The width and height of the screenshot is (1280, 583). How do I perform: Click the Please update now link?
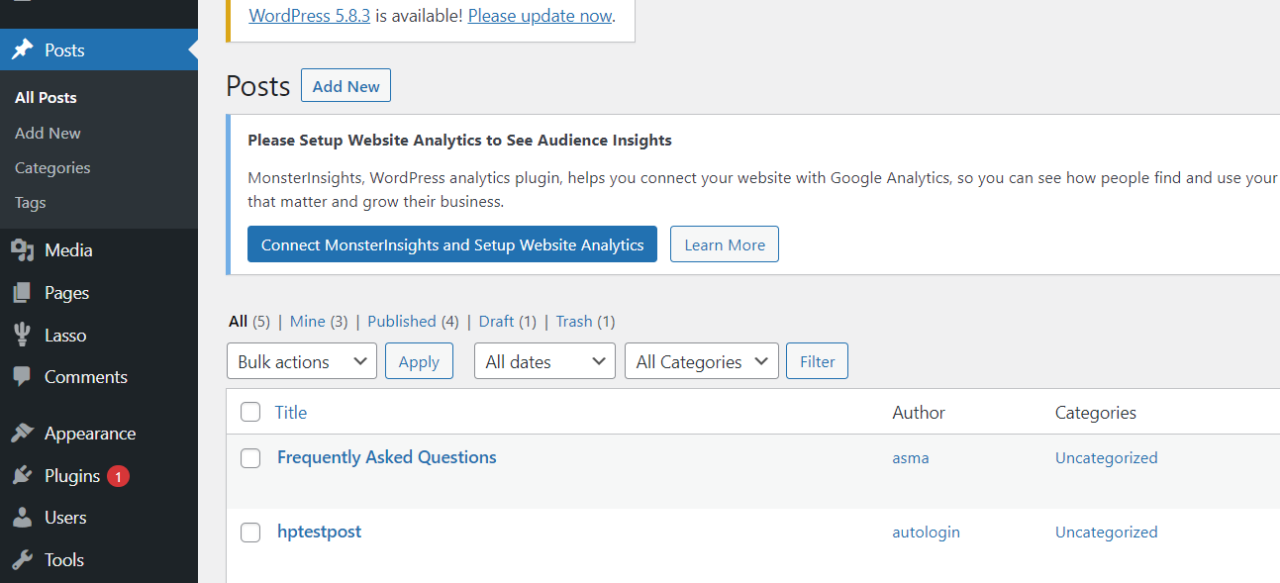point(540,16)
